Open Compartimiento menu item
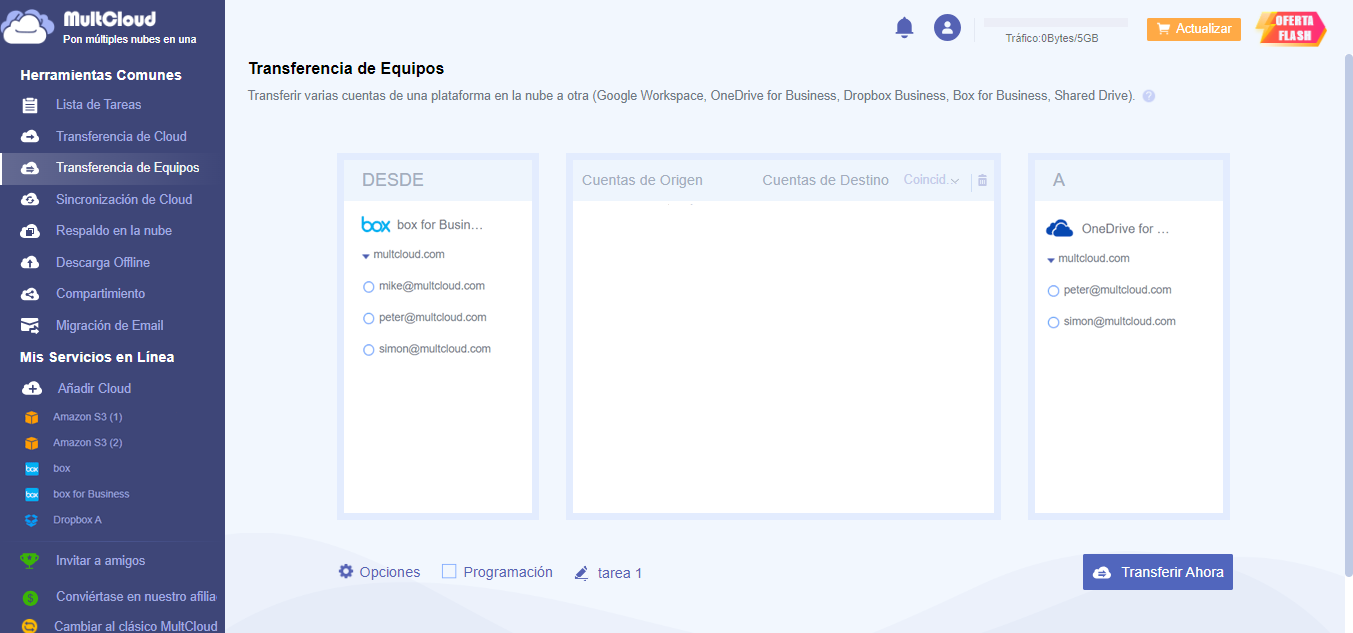The width and height of the screenshot is (1353, 633). (x=101, y=293)
